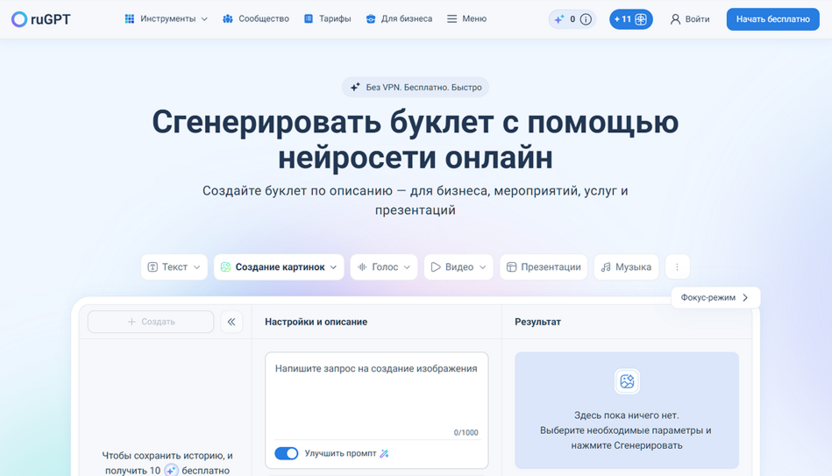Switch to the Презентации tab
The width and height of the screenshot is (832, 476).
coord(543,267)
